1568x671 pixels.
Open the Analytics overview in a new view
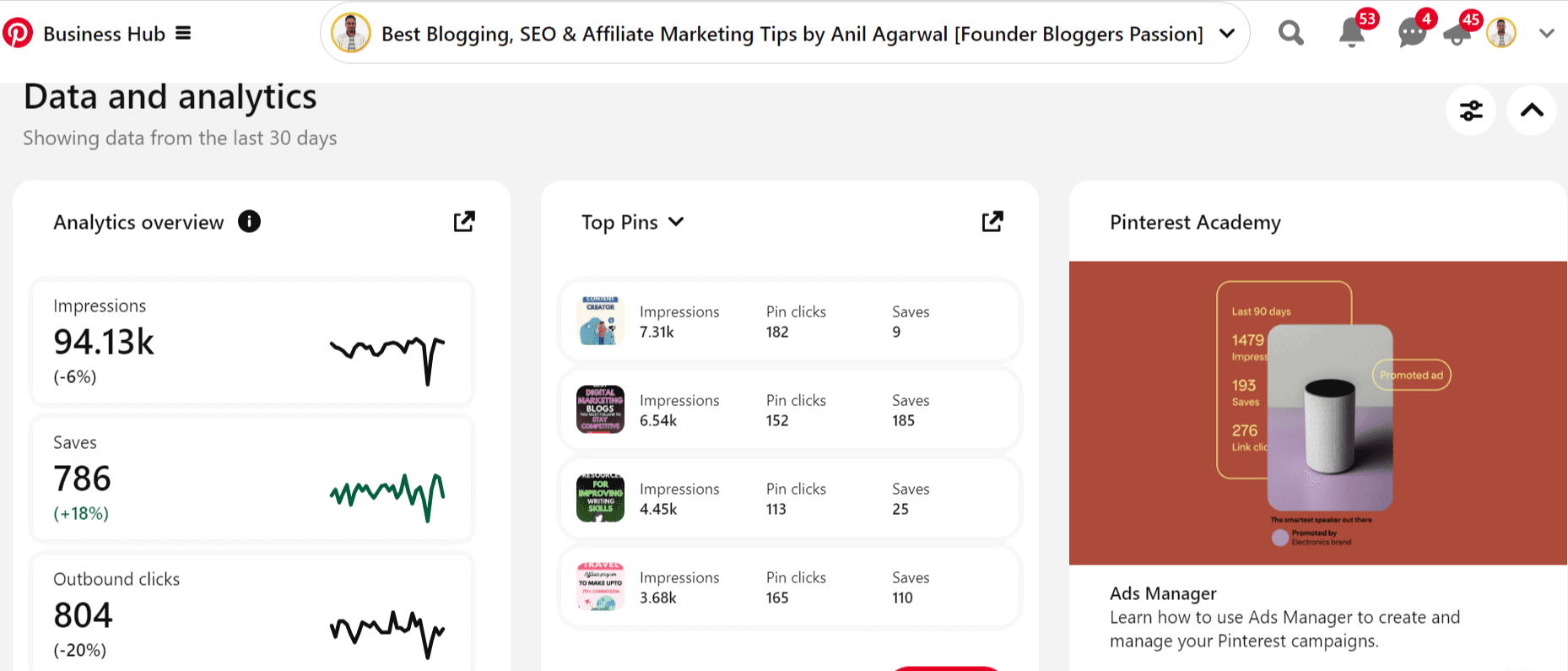pyautogui.click(x=463, y=221)
